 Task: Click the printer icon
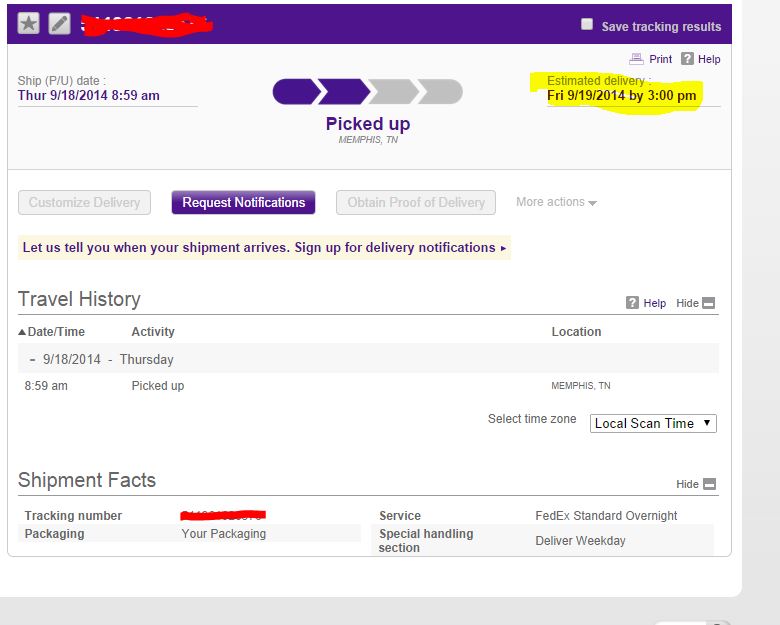click(x=636, y=59)
